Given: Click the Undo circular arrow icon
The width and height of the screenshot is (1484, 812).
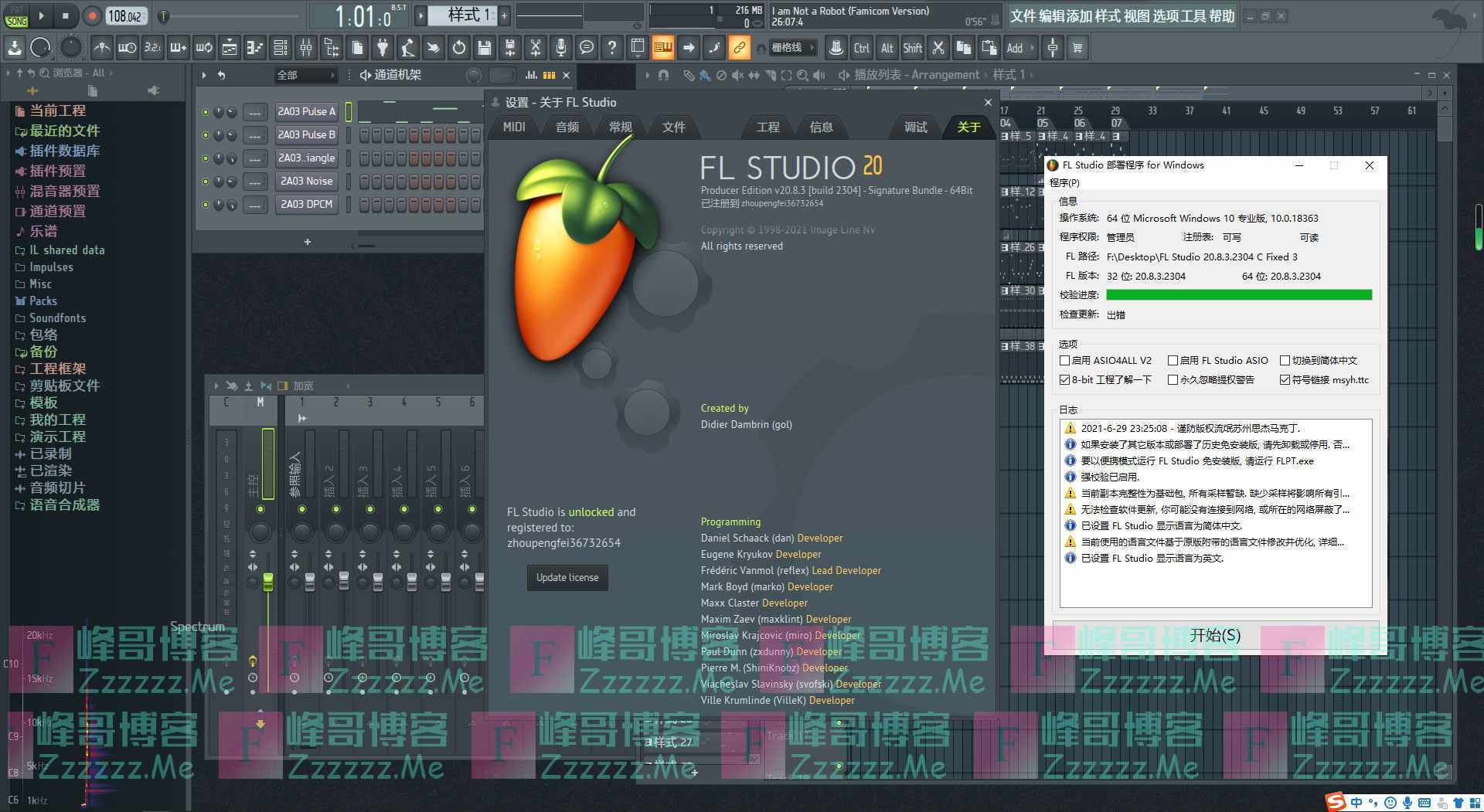Looking at the screenshot, I should (459, 48).
